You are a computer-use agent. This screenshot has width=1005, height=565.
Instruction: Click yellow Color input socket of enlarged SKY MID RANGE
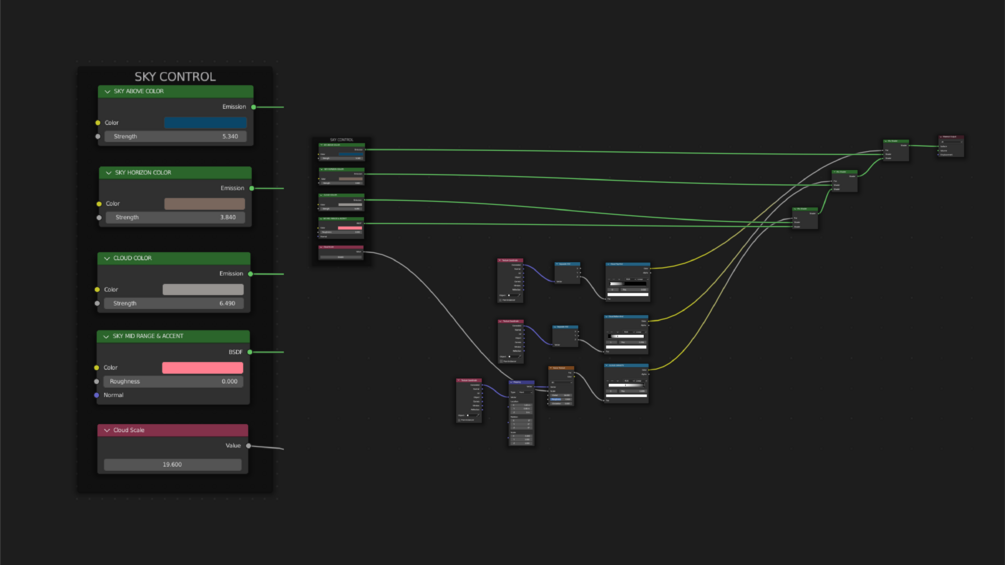click(x=97, y=368)
